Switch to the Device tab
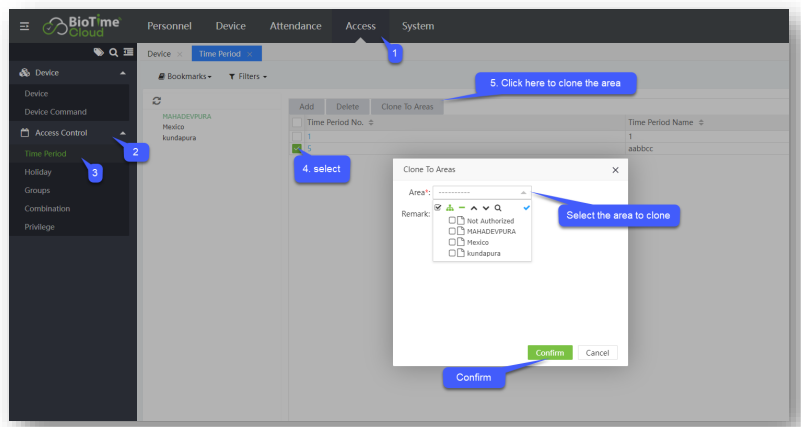The width and height of the screenshot is (801, 427). pos(159,53)
